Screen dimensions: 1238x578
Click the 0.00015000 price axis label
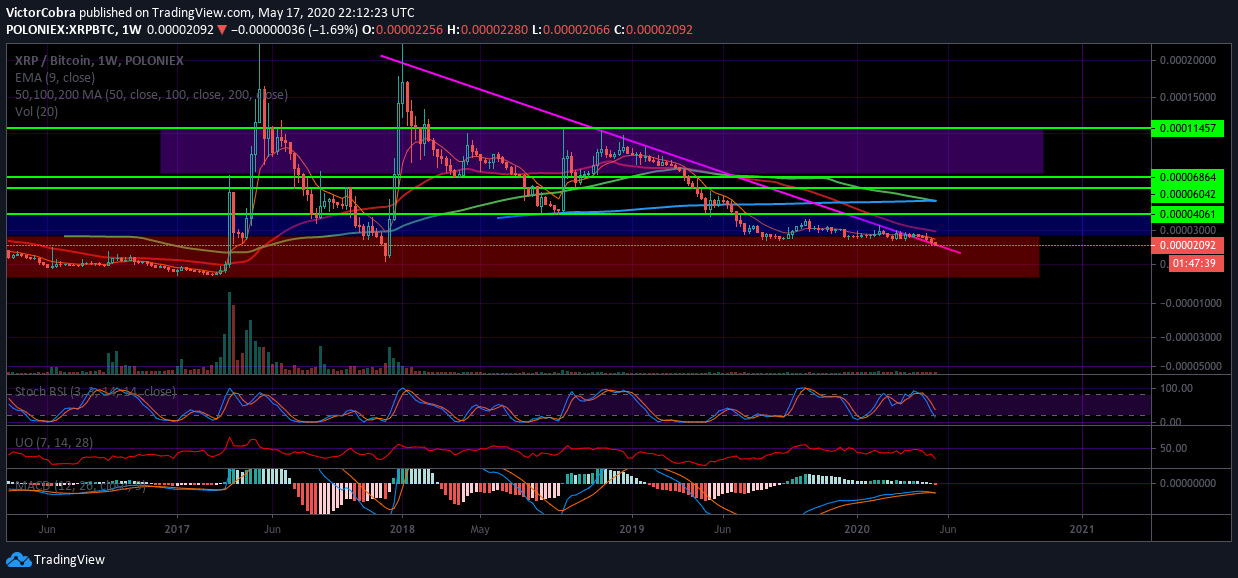pos(1189,97)
